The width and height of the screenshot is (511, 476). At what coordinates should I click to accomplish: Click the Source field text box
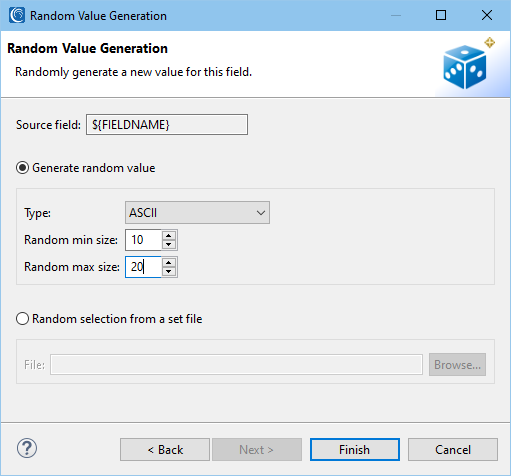[x=167, y=125]
